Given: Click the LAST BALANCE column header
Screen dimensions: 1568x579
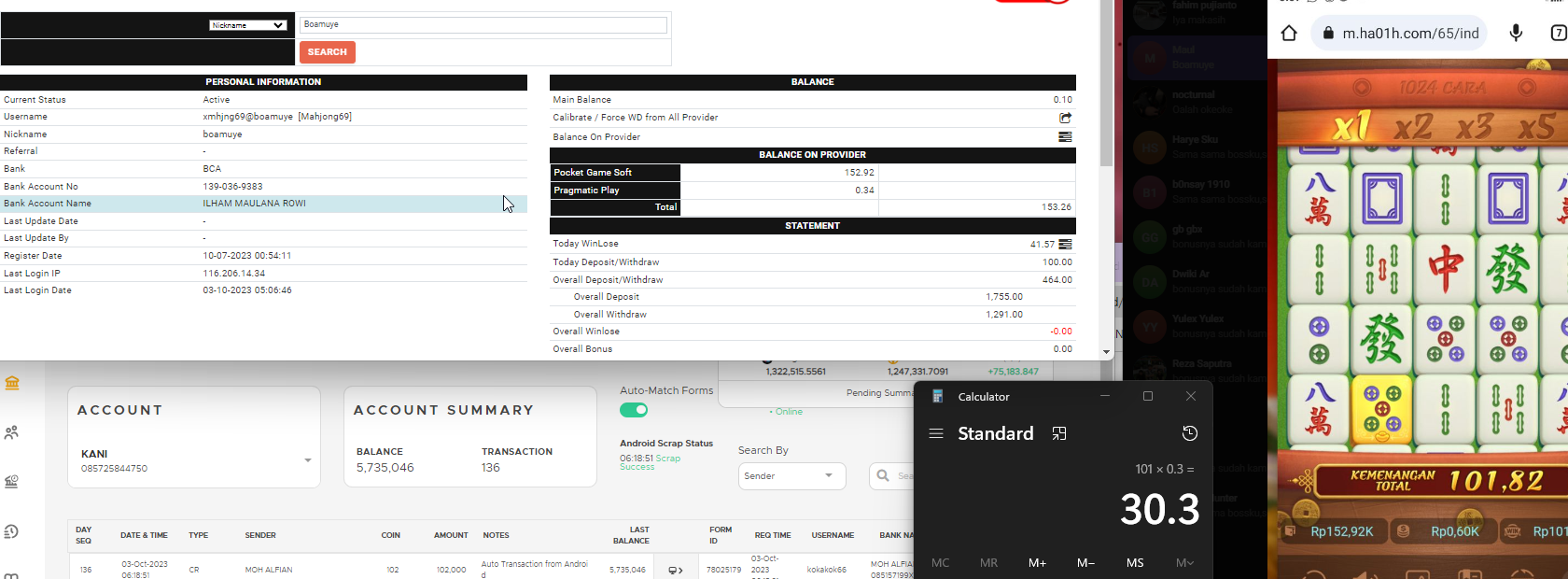Looking at the screenshot, I should [631, 535].
